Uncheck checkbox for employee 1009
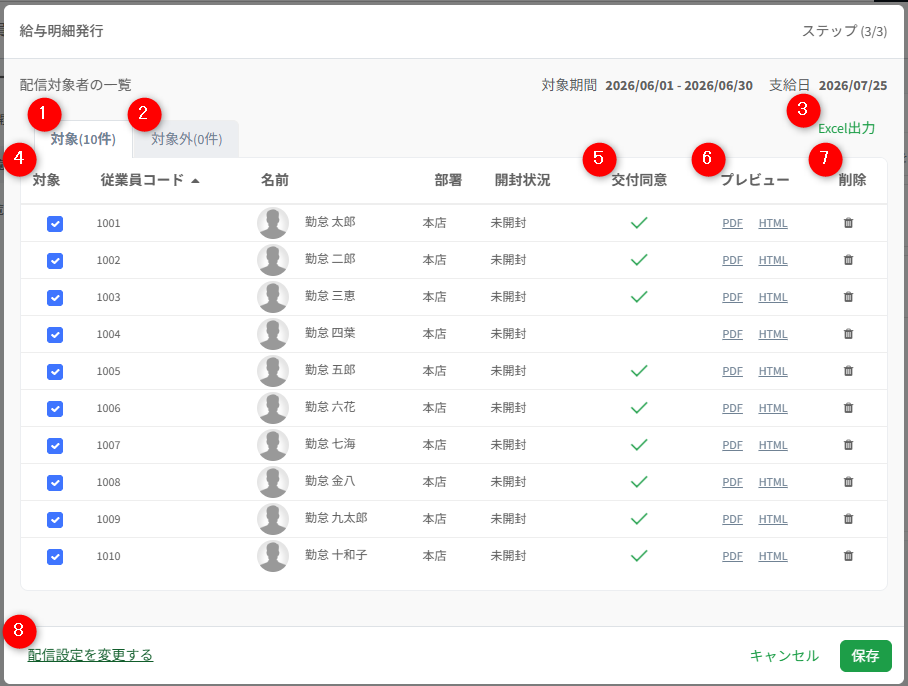This screenshot has width=908, height=686. click(55, 520)
